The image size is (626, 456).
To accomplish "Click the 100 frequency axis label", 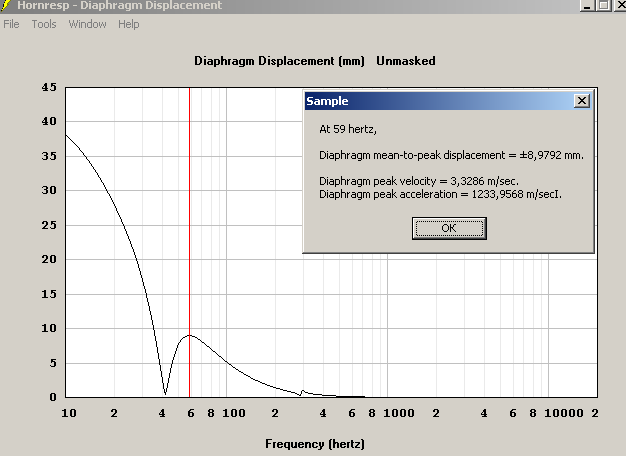I will (234, 413).
